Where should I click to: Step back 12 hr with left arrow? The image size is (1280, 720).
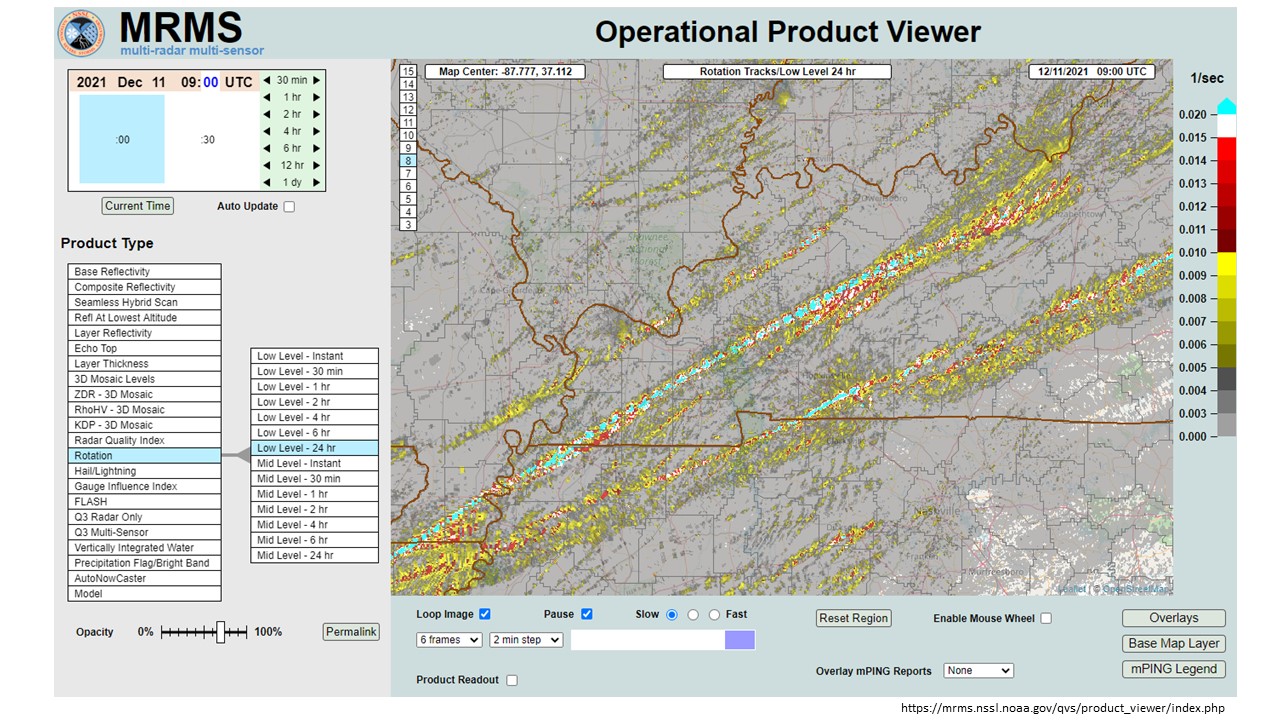(267, 165)
